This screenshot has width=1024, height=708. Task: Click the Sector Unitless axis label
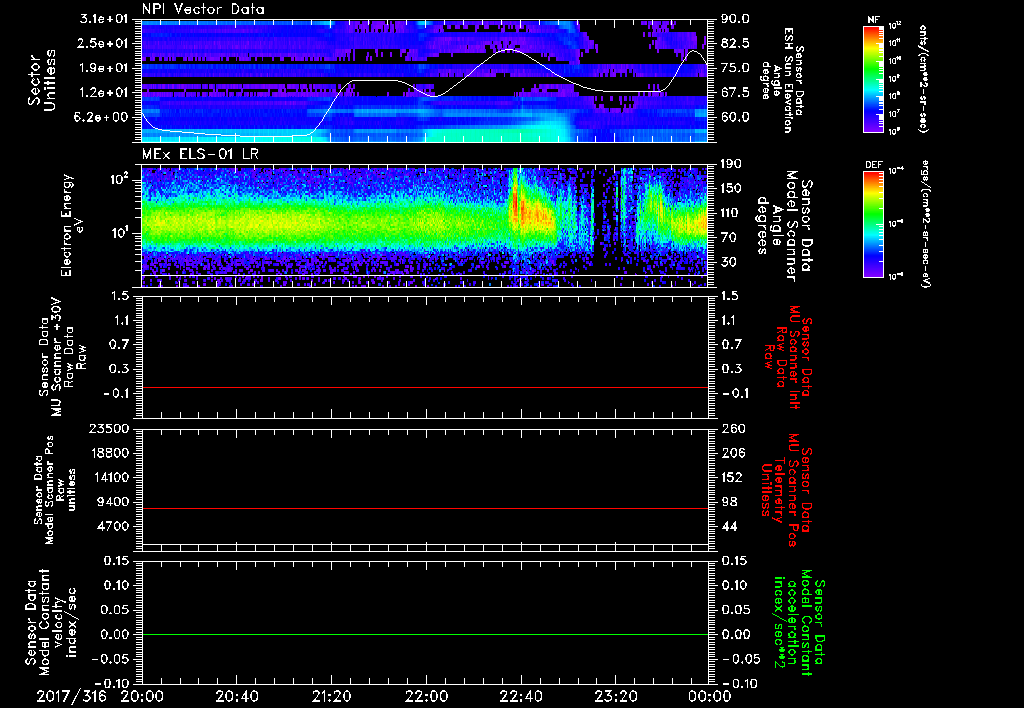point(40,79)
